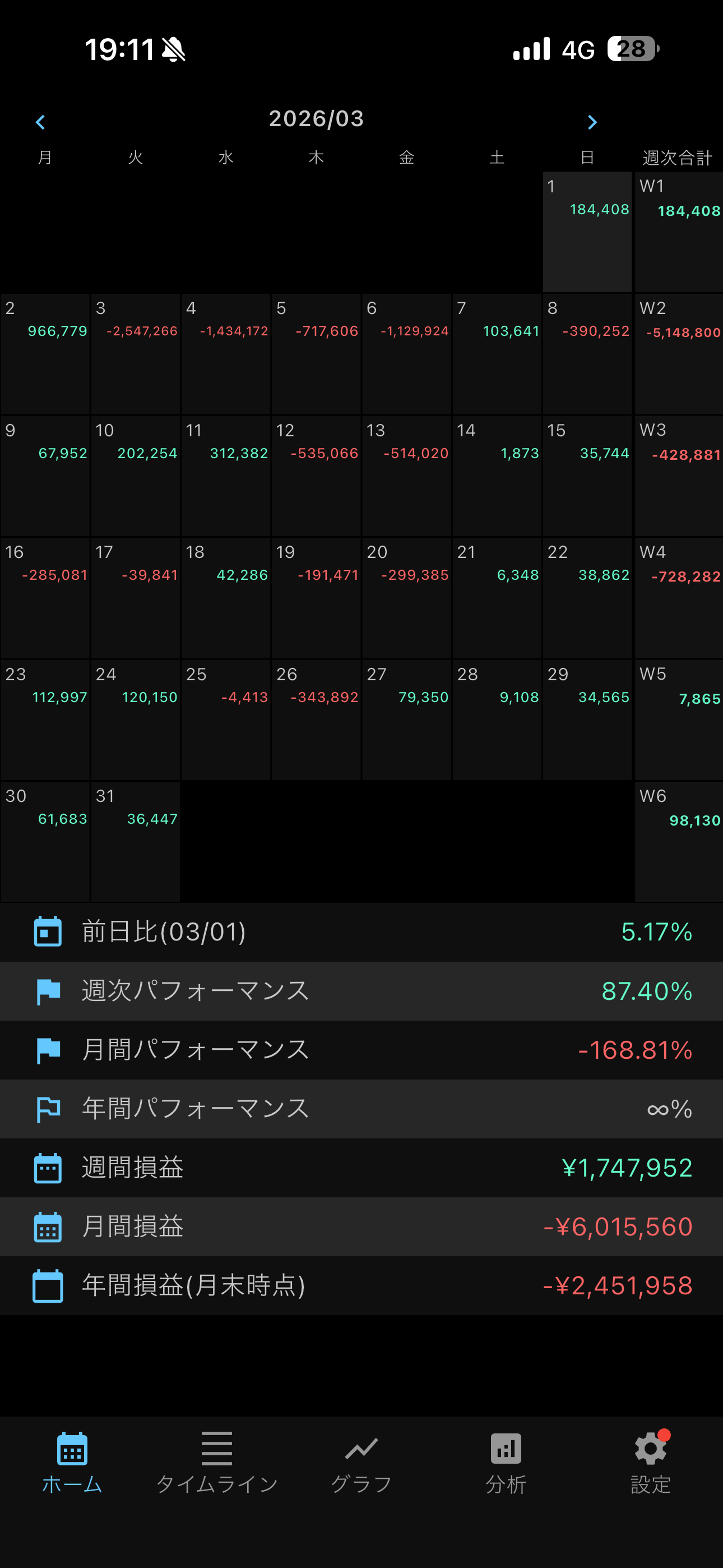Go to previous month with left chevron
This screenshot has height=1568, width=723.
pyautogui.click(x=41, y=122)
